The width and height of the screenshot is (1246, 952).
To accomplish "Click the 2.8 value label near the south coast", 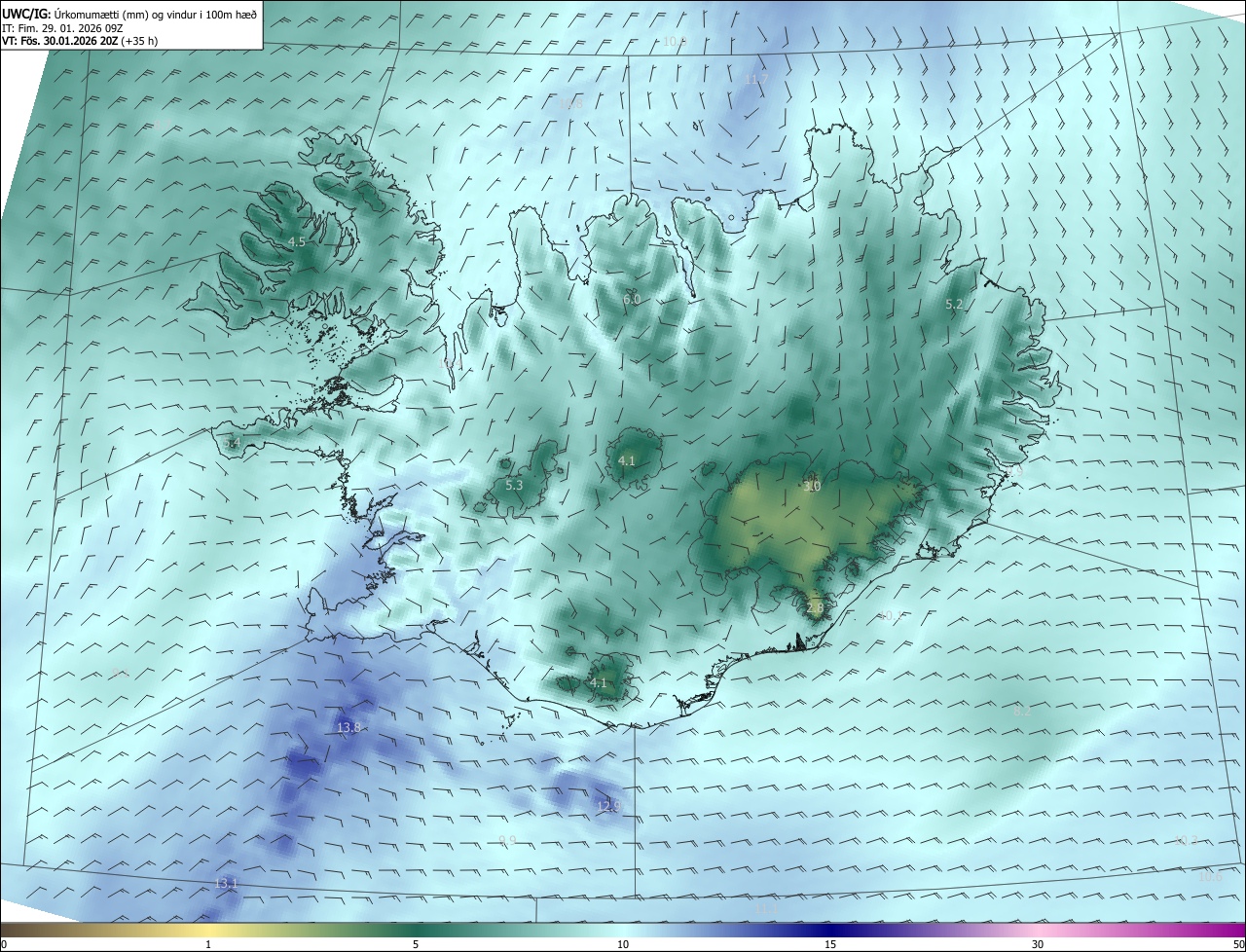I will tap(815, 607).
